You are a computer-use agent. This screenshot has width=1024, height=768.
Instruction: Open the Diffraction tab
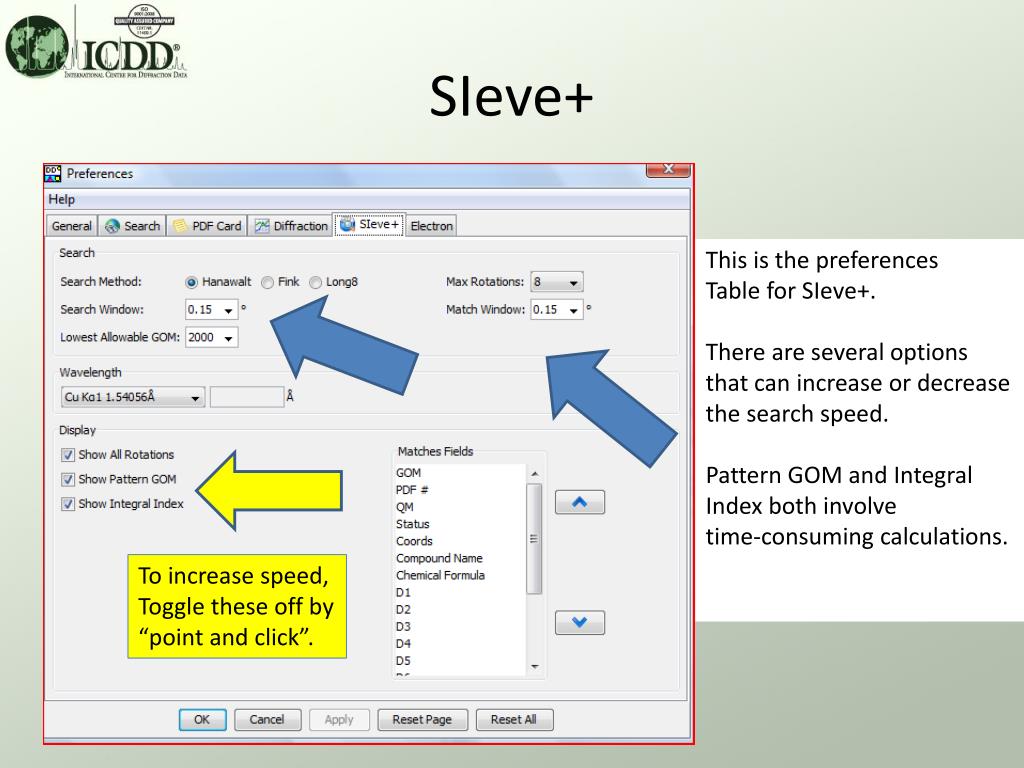click(x=291, y=226)
